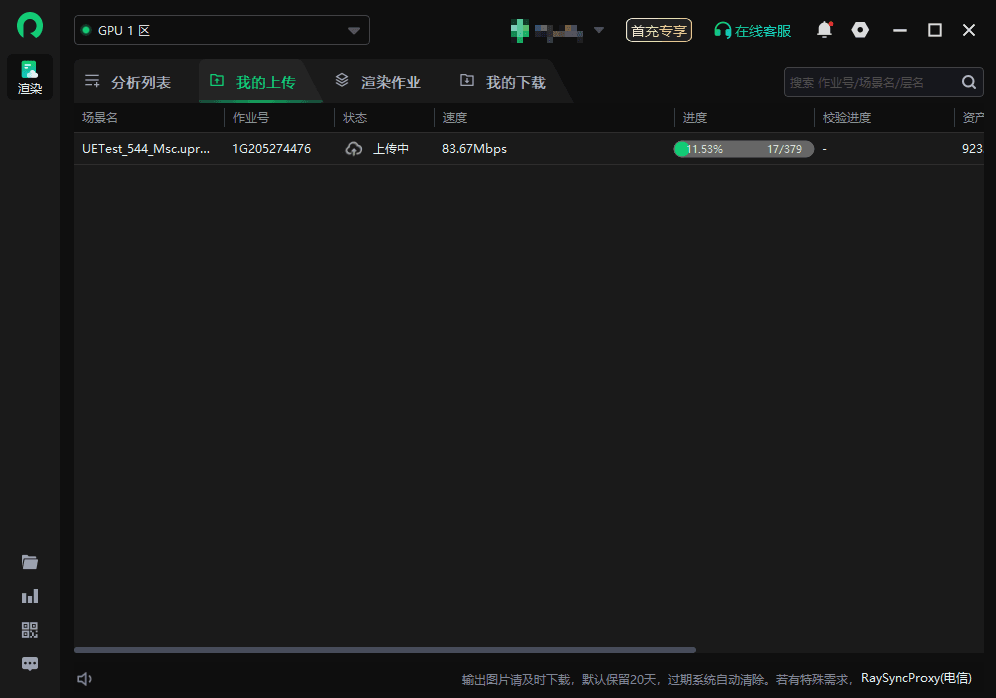The image size is (996, 698).
Task: Toggle the sound speaker icon
Action: pos(85,679)
